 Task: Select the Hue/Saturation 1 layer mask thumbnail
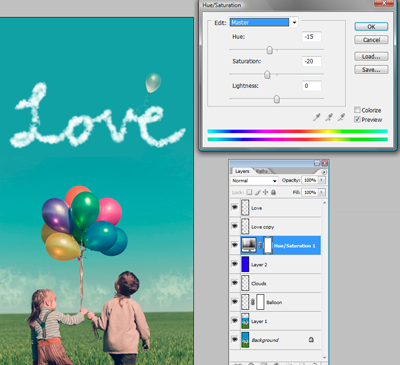pyautogui.click(x=268, y=245)
